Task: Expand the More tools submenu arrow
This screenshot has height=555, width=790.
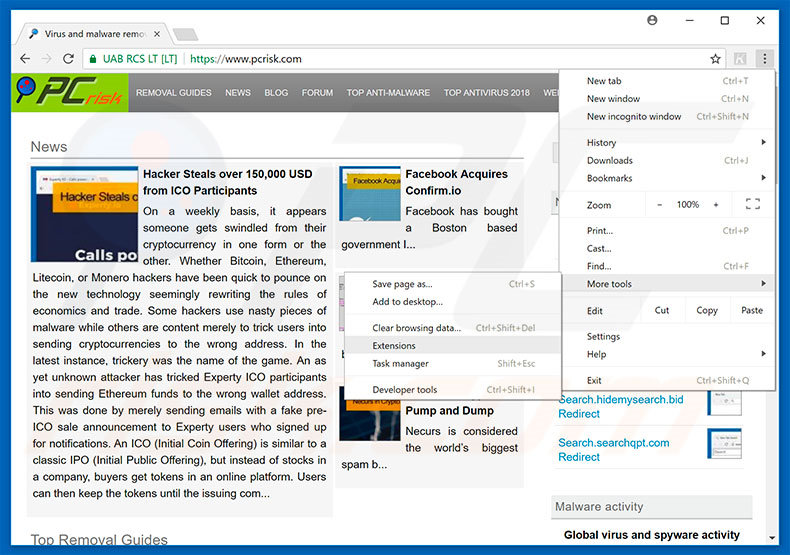Action: (763, 284)
